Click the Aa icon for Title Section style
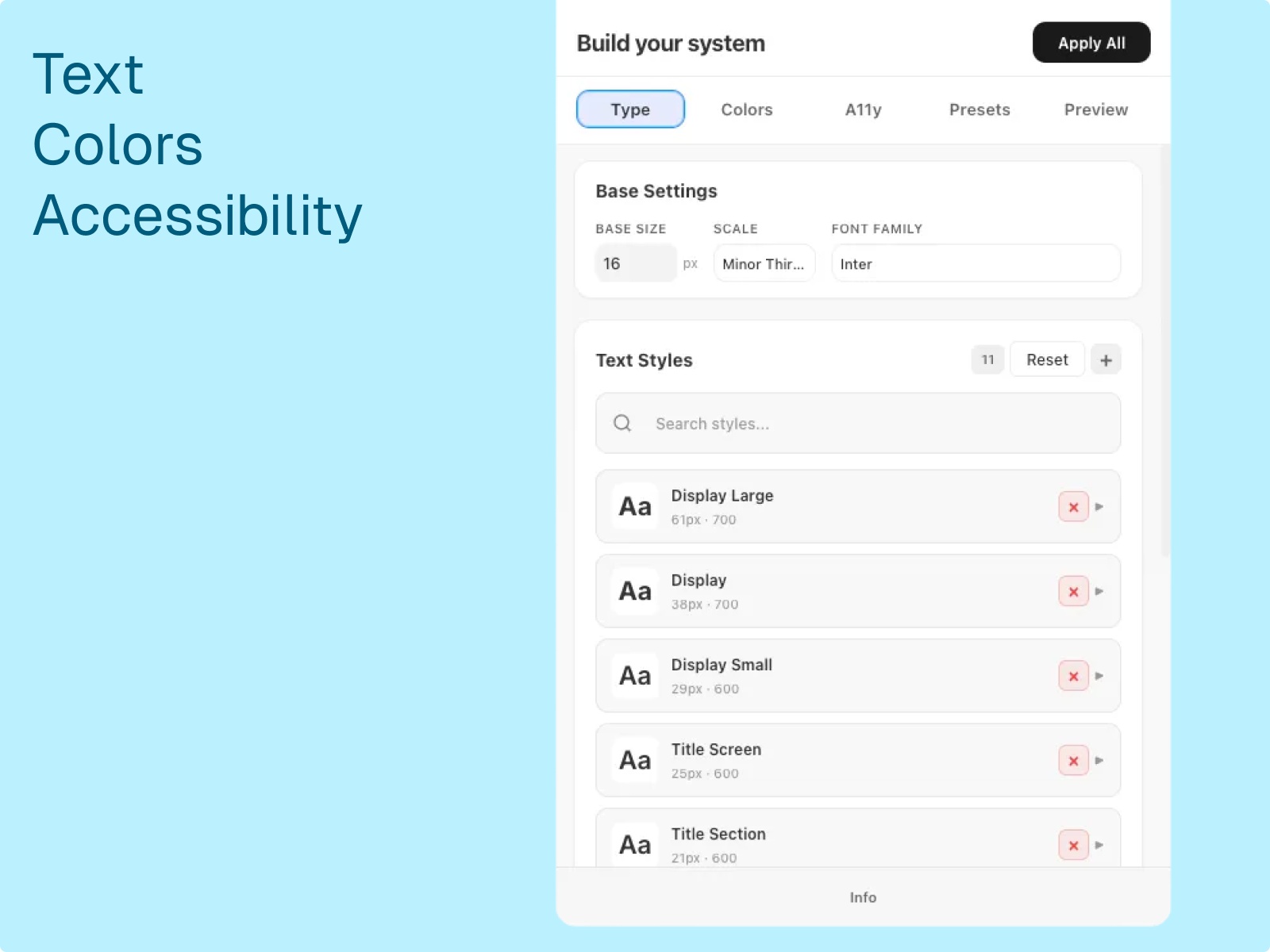Image resolution: width=1270 pixels, height=952 pixels. coord(633,845)
